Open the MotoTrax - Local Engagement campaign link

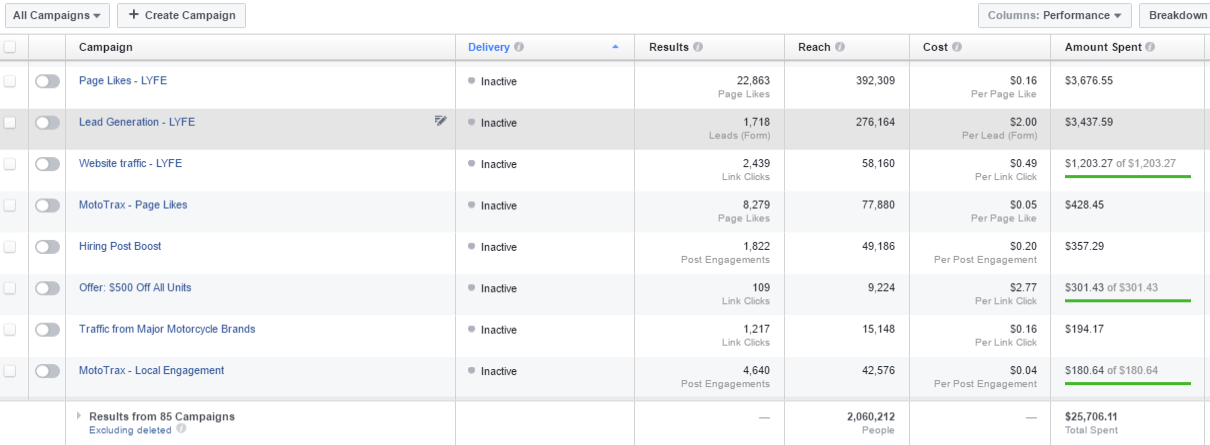(x=151, y=370)
